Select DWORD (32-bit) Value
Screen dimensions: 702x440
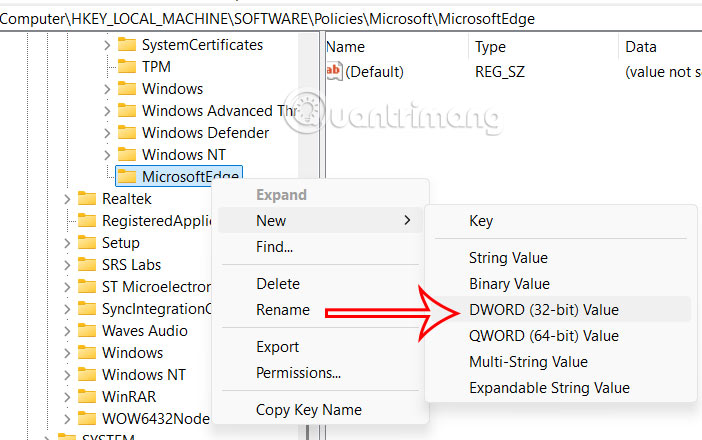(x=561, y=310)
